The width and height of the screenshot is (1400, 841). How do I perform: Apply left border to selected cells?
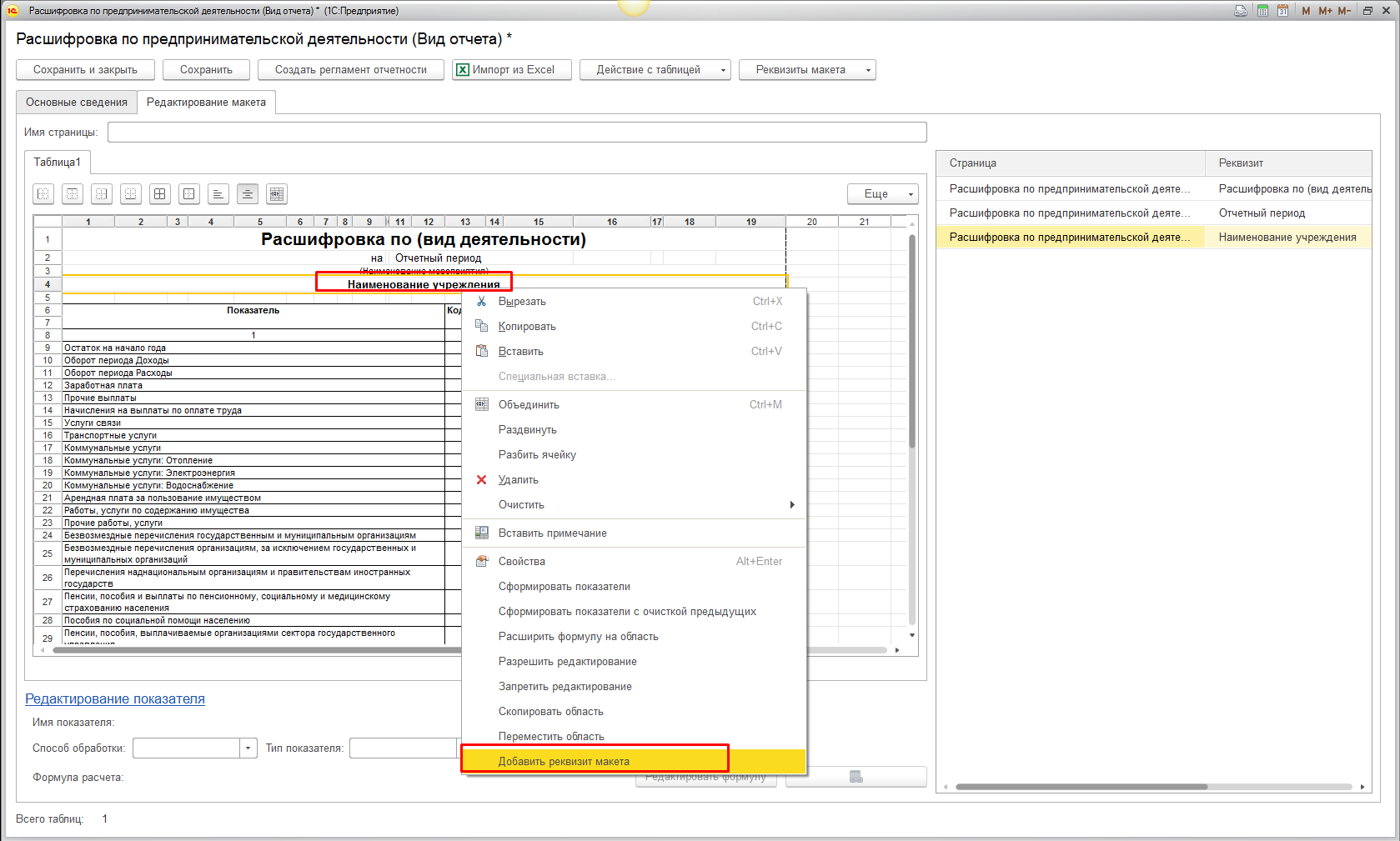[x=43, y=194]
